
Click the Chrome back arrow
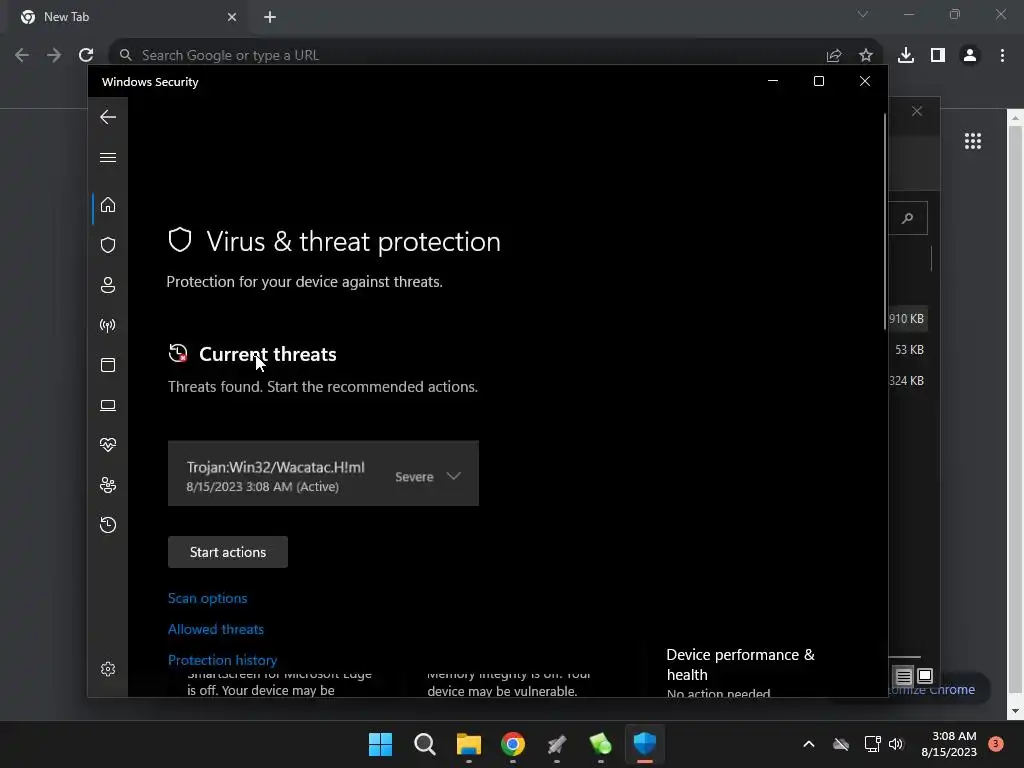(22, 55)
